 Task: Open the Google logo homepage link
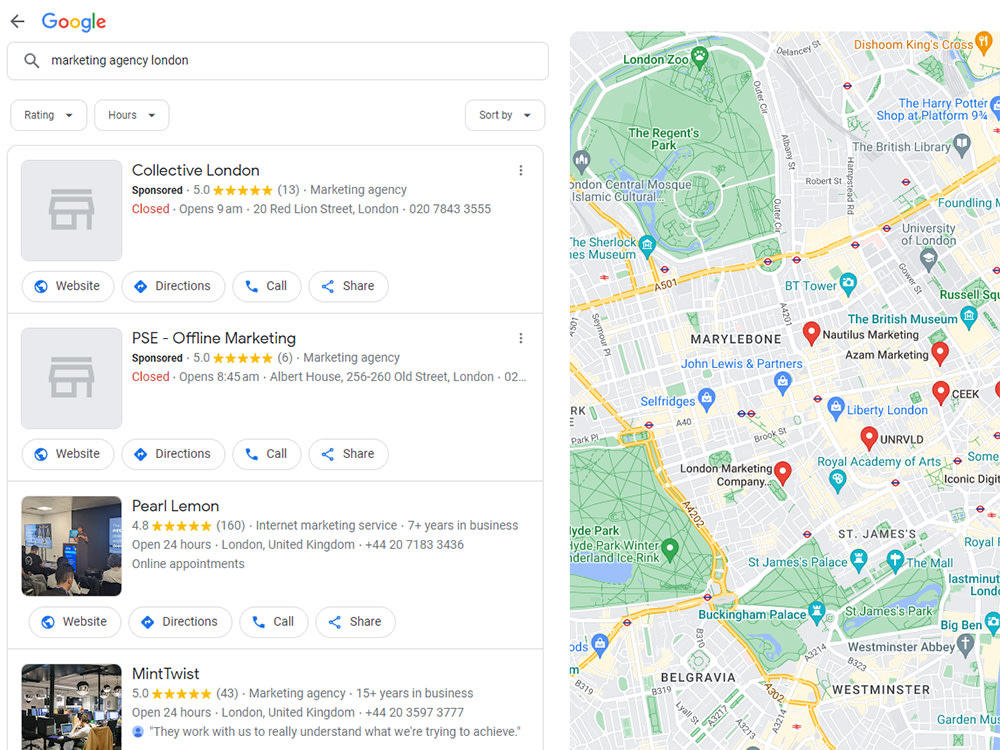(x=74, y=22)
